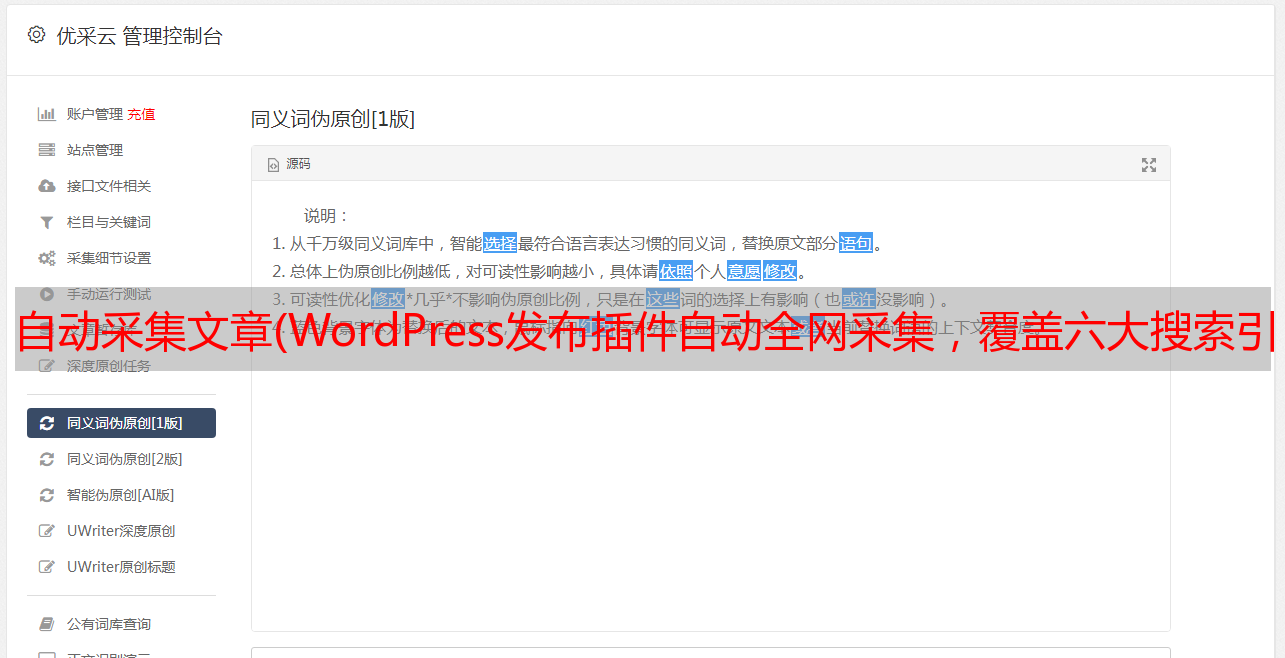This screenshot has height=658, width=1285.
Task: Open UWriter原创标题 menu item
Action: tap(121, 567)
